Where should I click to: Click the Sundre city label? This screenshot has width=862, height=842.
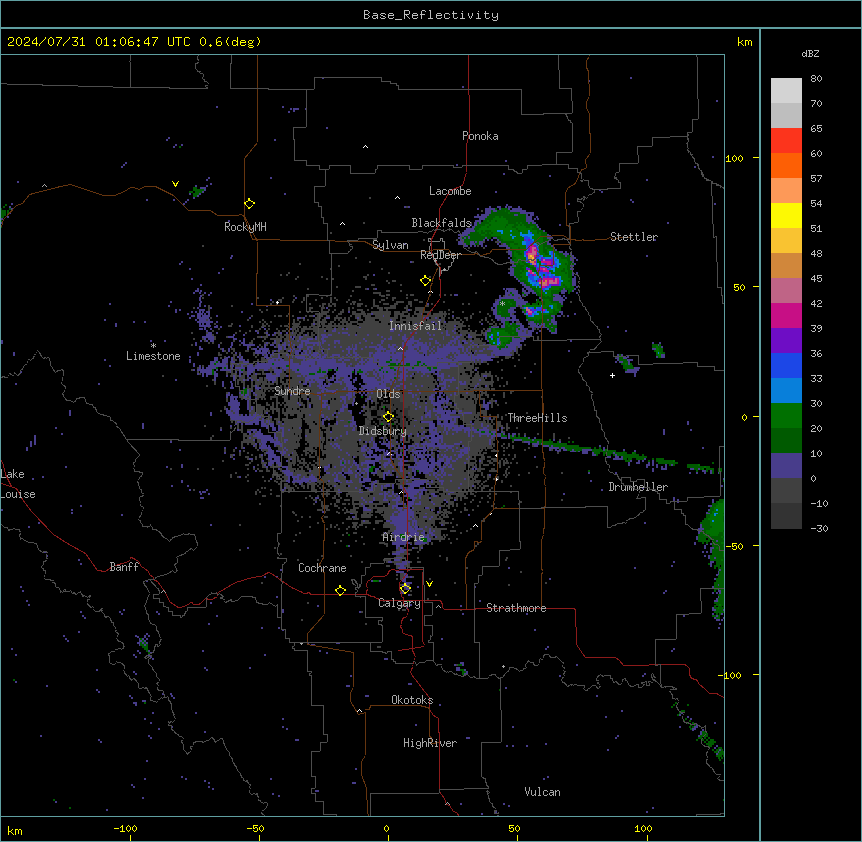292,391
